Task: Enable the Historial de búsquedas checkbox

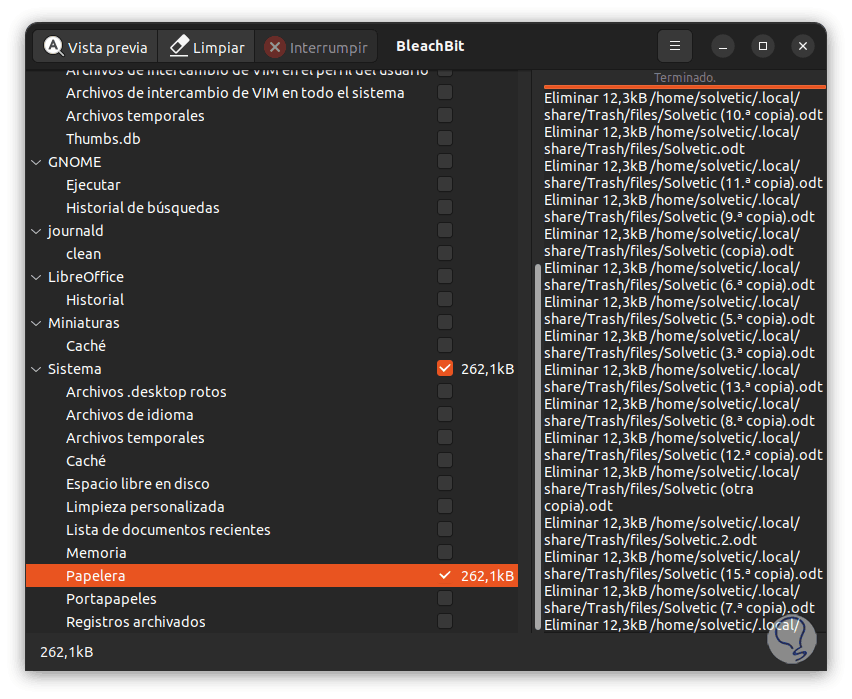Action: (444, 208)
